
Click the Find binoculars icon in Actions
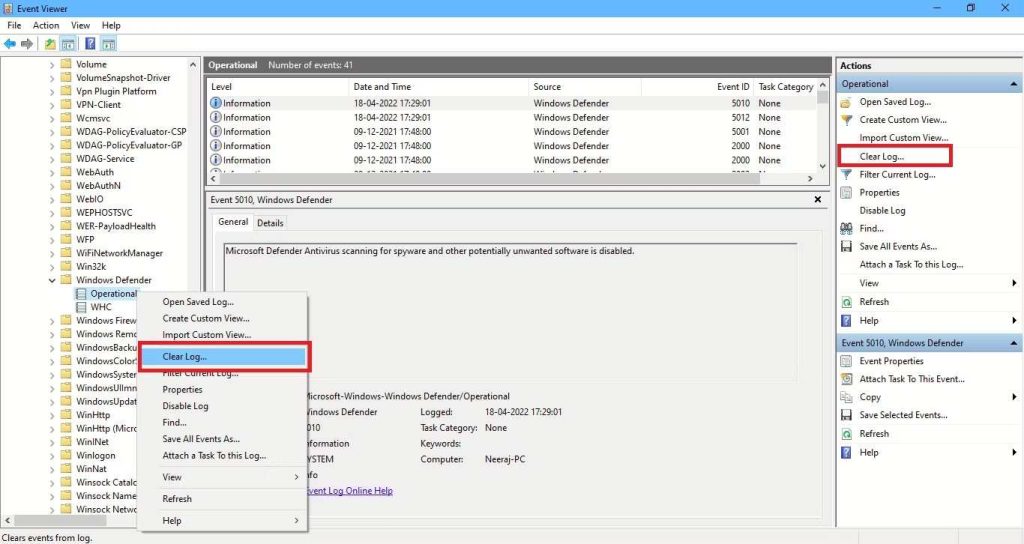click(x=846, y=228)
